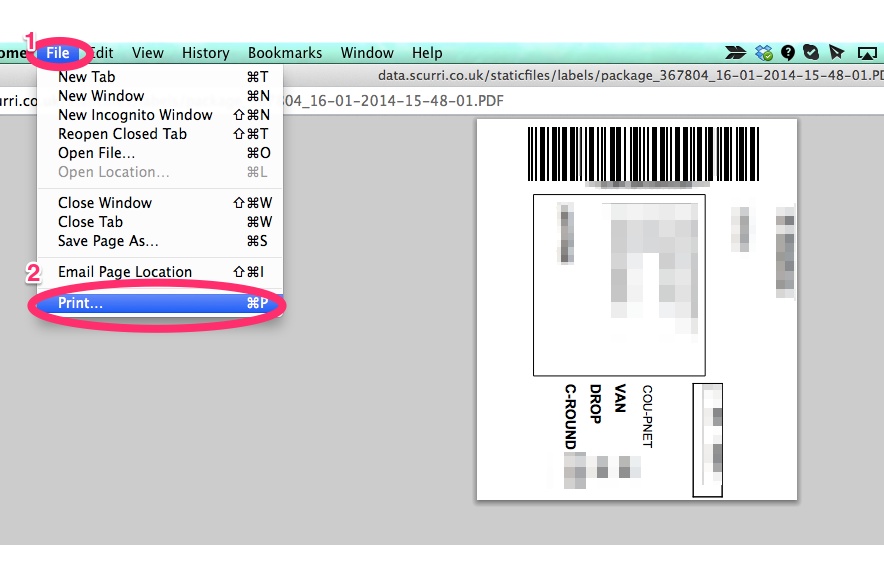Click the barcode on the shipping label
This screenshot has width=884, height=565.
pos(635,153)
